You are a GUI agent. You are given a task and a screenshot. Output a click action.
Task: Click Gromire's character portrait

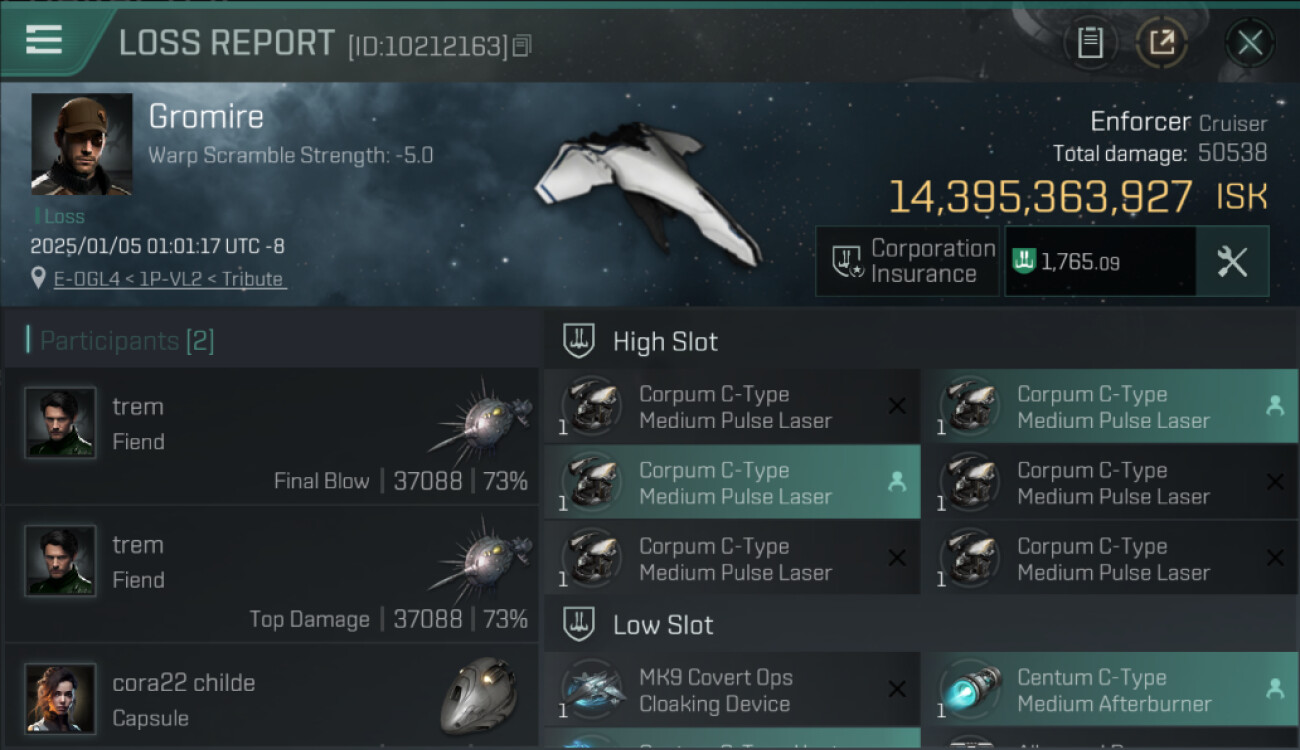82,144
